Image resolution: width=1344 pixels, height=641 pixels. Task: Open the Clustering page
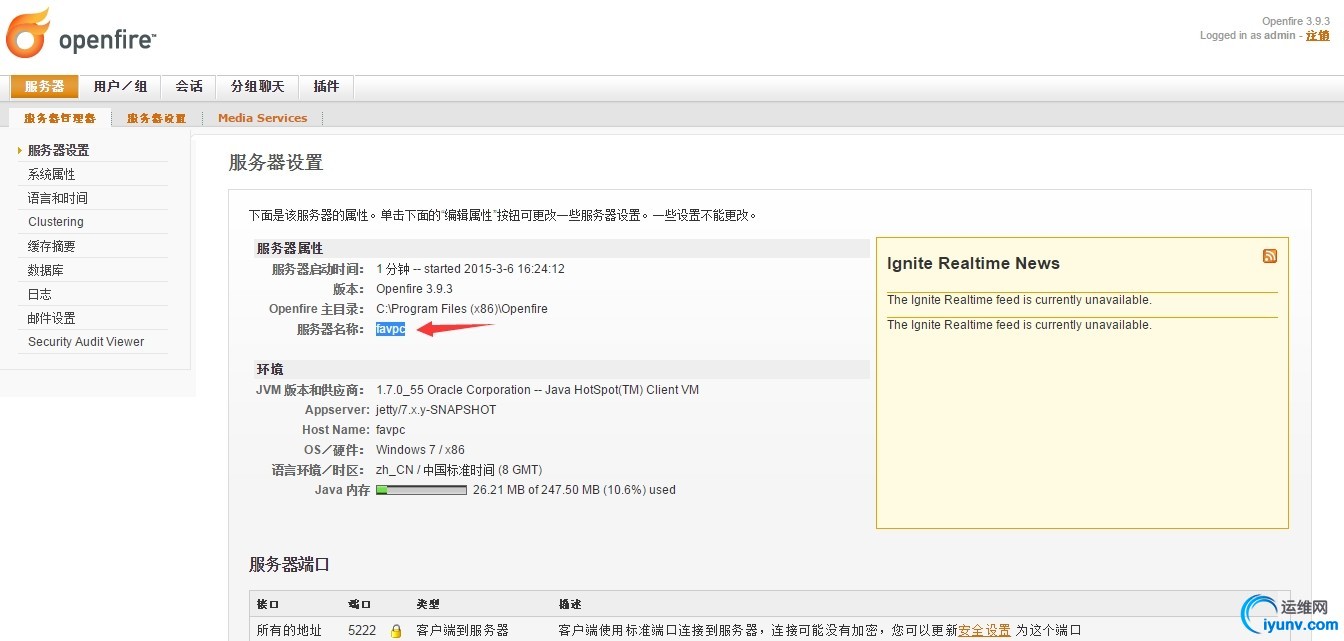(x=56, y=222)
